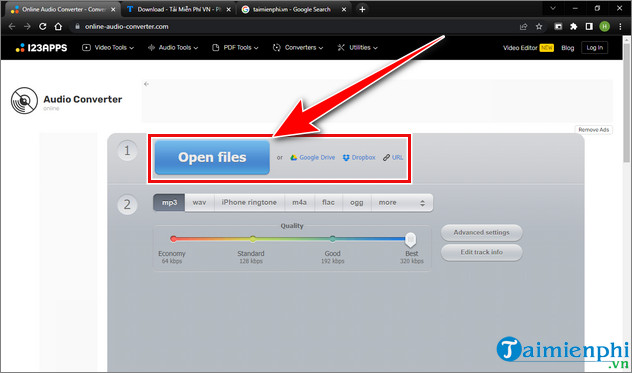Image resolution: width=632 pixels, height=373 pixels.
Task: Click the Open files button
Action: tap(212, 157)
